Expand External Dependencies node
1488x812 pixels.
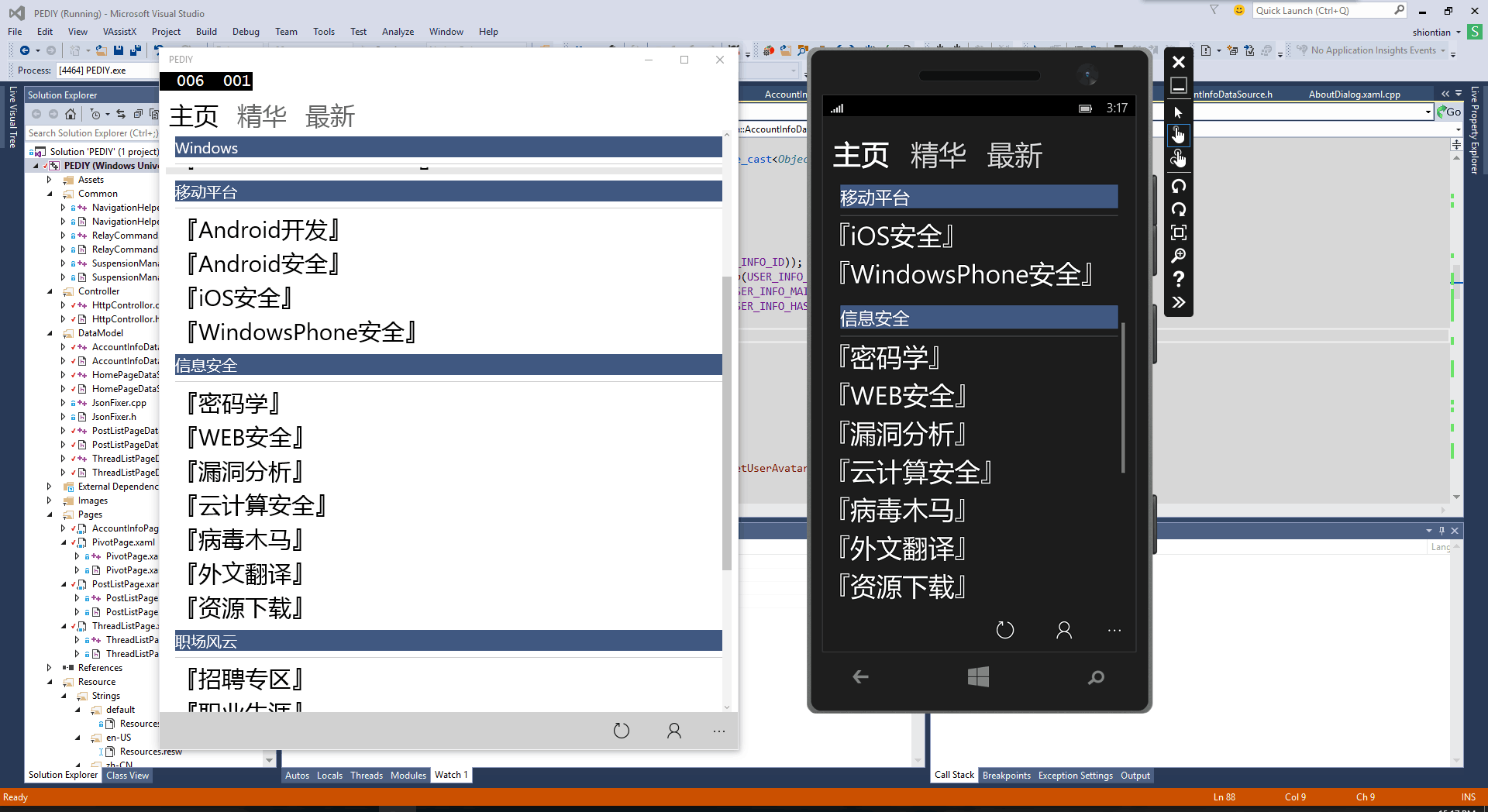50,487
